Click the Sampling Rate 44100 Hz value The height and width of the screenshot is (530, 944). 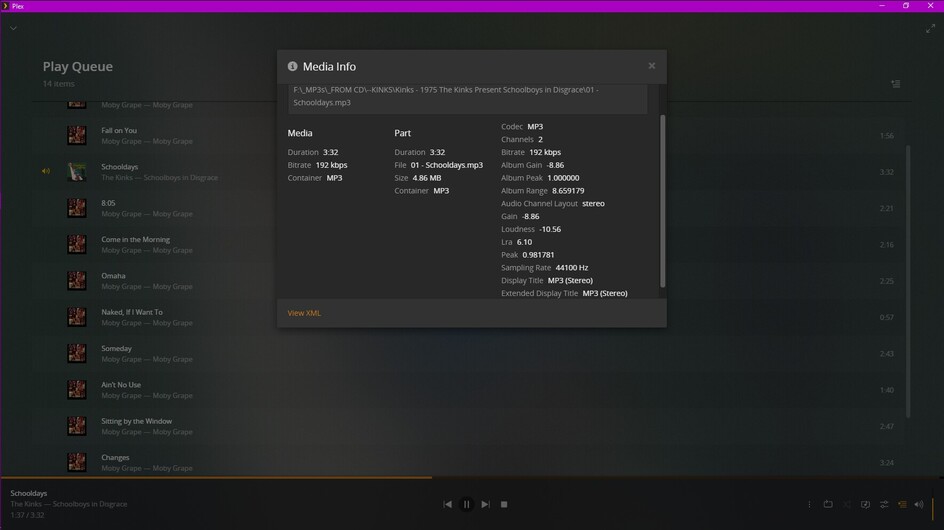click(572, 267)
